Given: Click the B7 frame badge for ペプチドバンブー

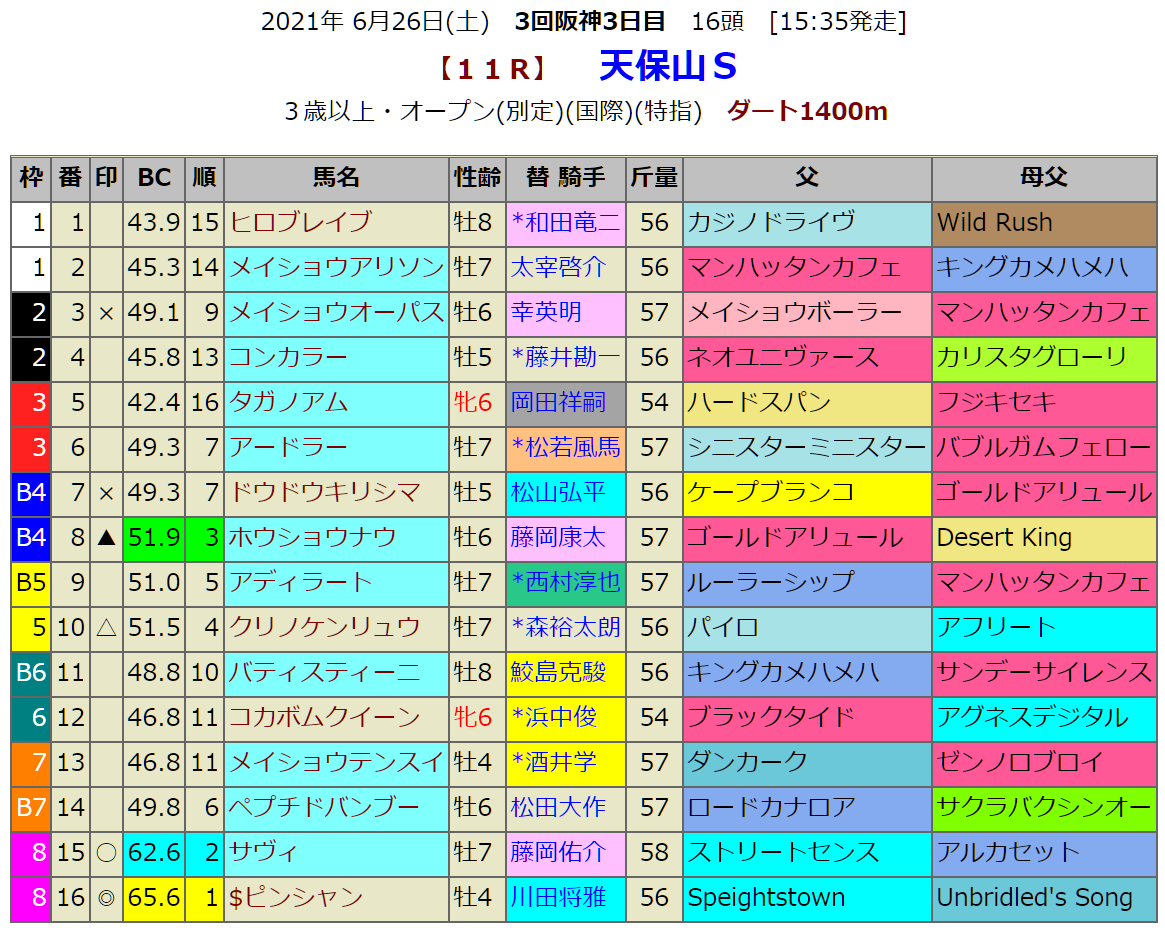Looking at the screenshot, I should (x=31, y=807).
